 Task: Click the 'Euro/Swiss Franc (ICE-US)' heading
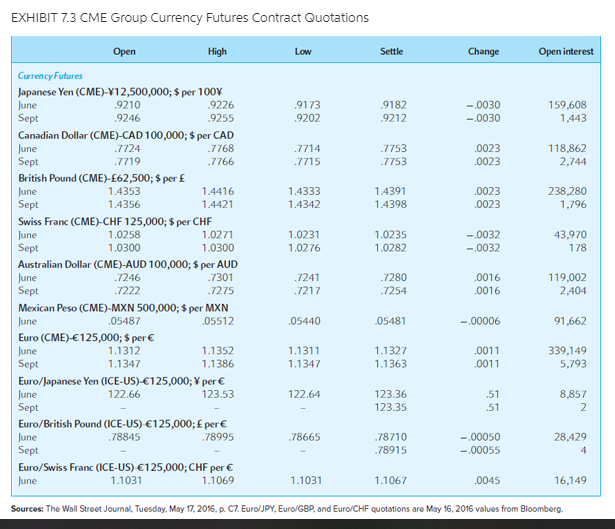126,467
